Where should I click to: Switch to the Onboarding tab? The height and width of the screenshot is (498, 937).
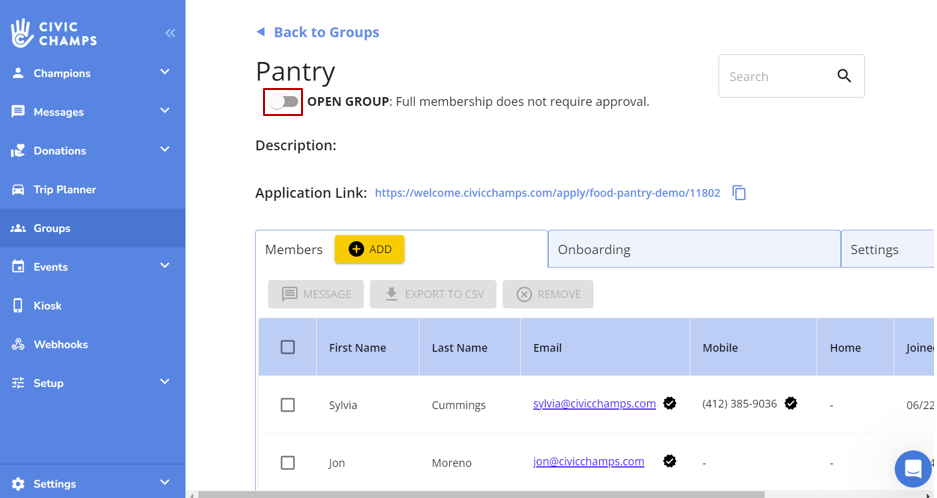click(693, 250)
